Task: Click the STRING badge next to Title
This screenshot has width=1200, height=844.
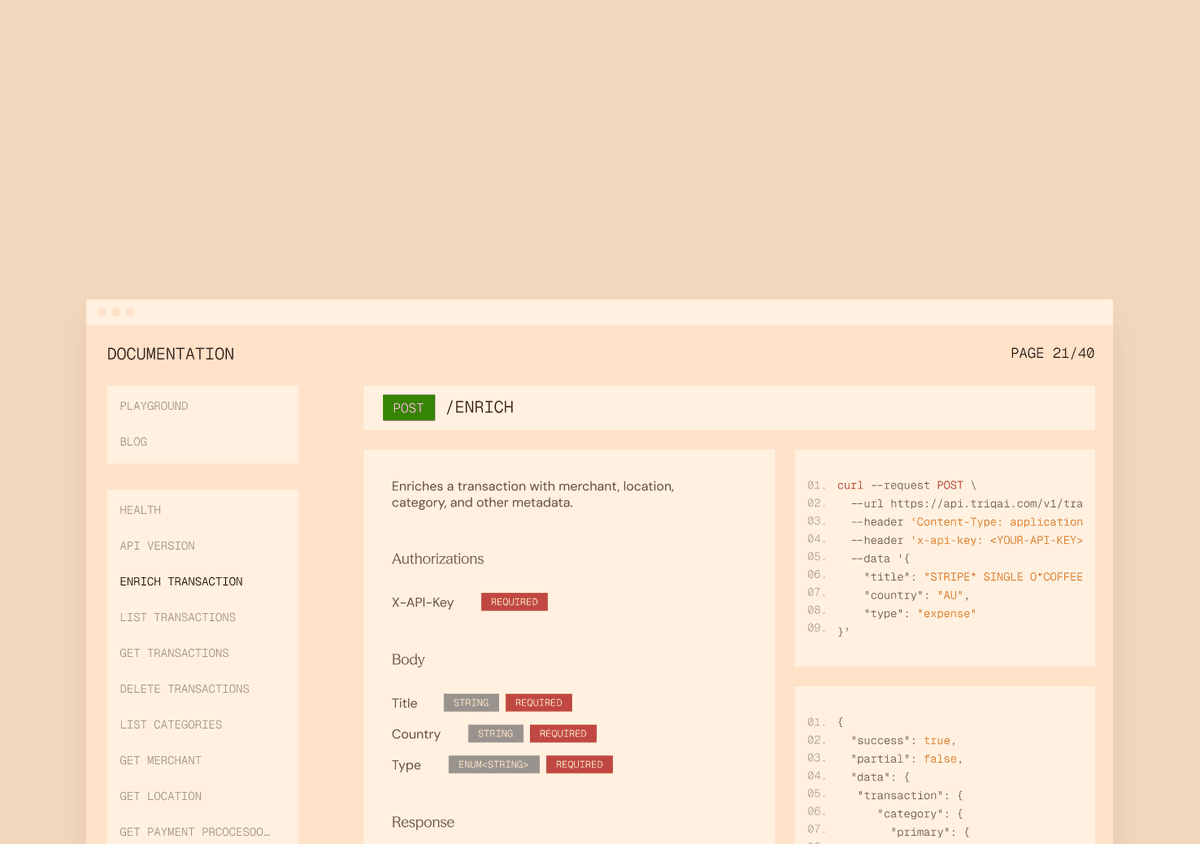Action: (471, 703)
